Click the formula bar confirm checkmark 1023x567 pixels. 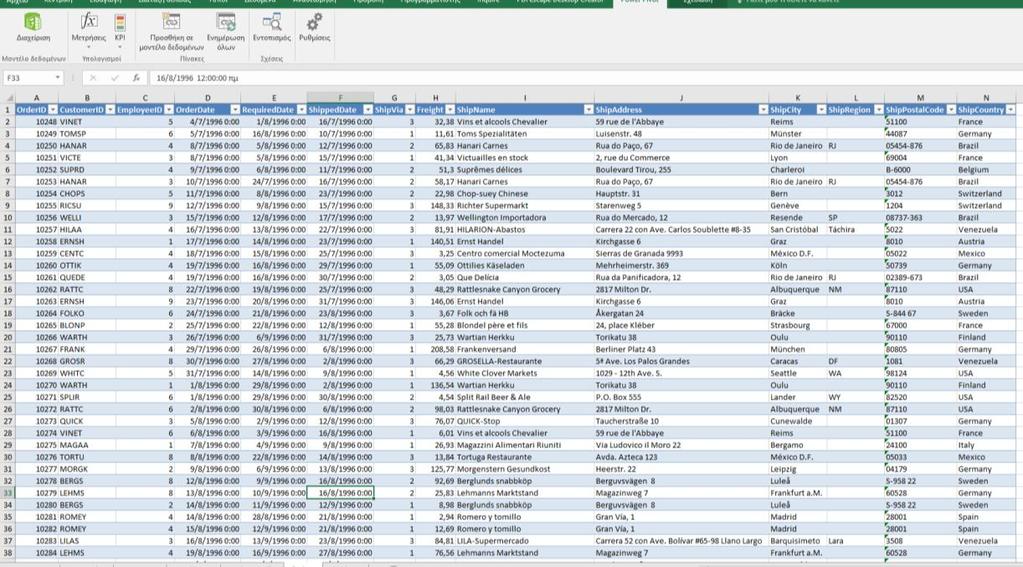(x=115, y=78)
